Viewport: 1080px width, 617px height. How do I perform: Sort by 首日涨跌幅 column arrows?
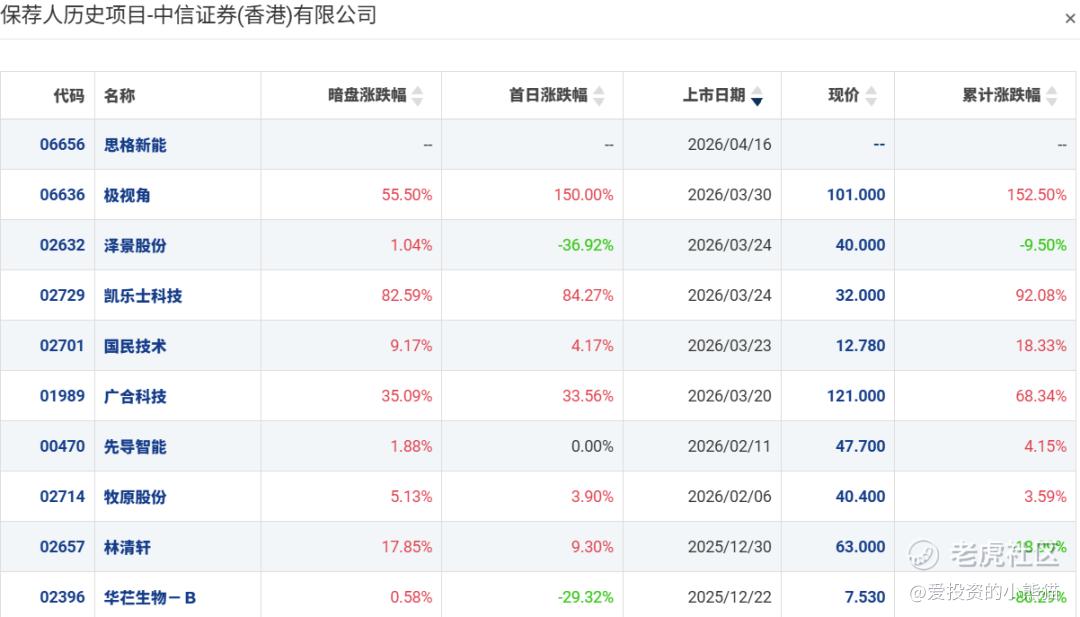(x=599, y=96)
